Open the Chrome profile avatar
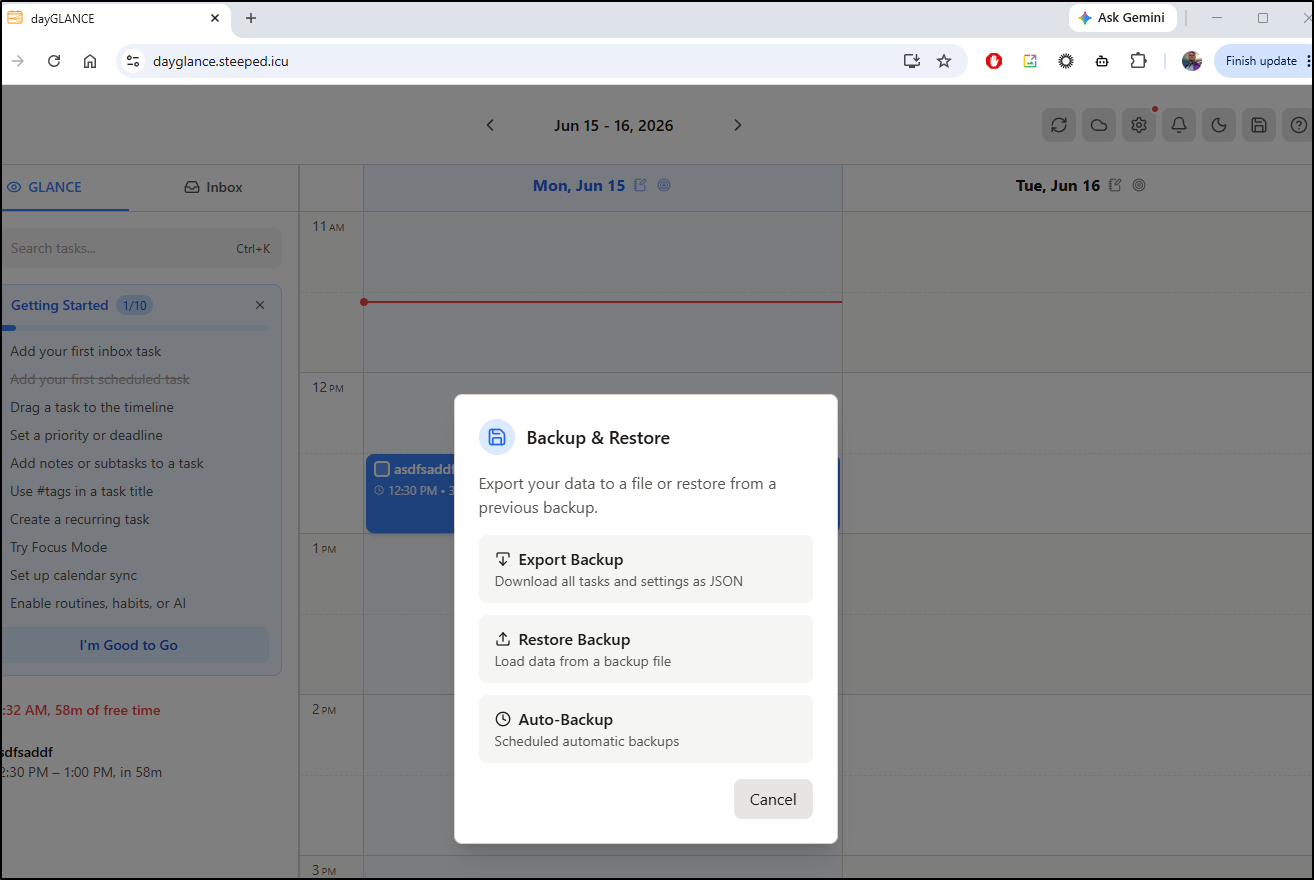 click(x=1192, y=61)
